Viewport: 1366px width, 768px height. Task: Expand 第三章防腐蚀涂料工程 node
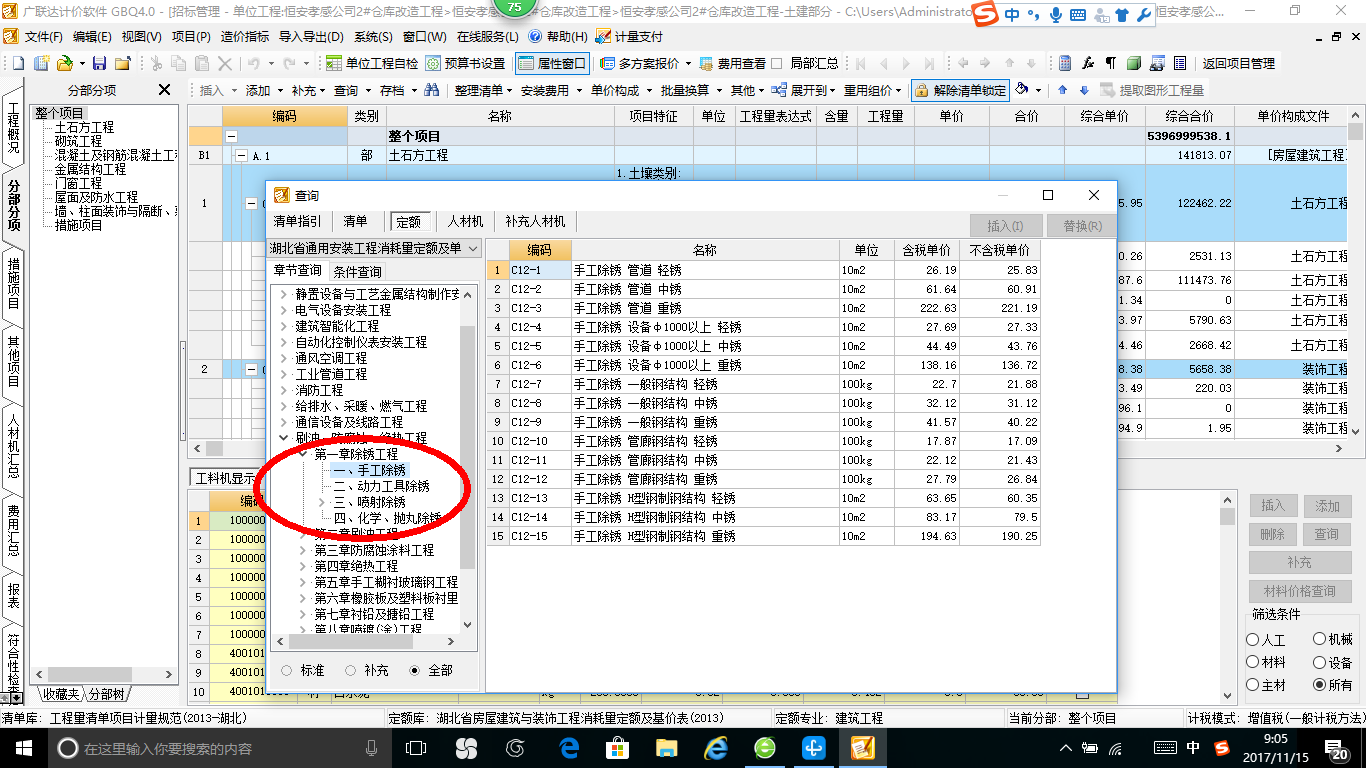(304, 550)
